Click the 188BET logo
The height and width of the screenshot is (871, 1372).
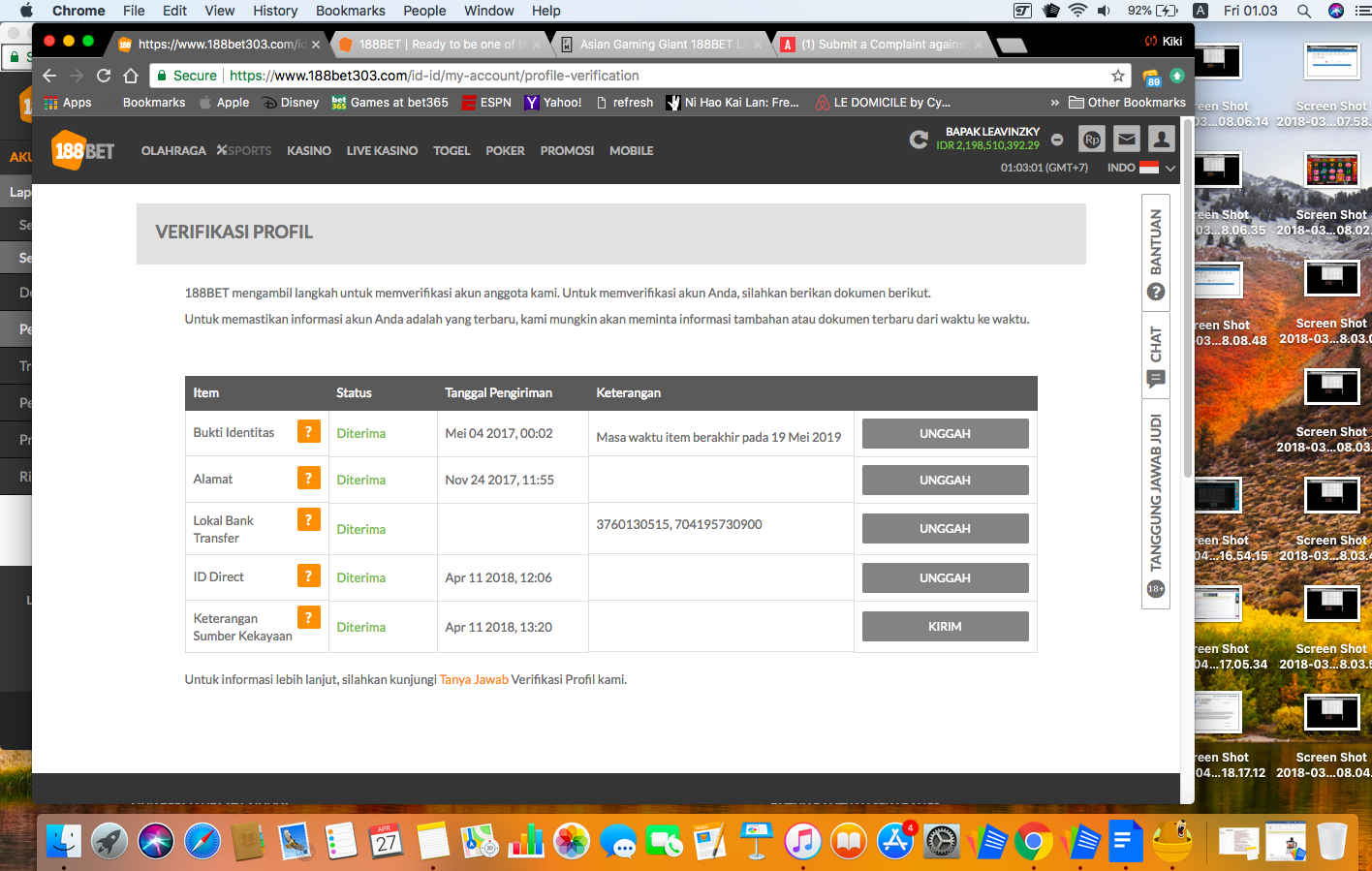83,150
